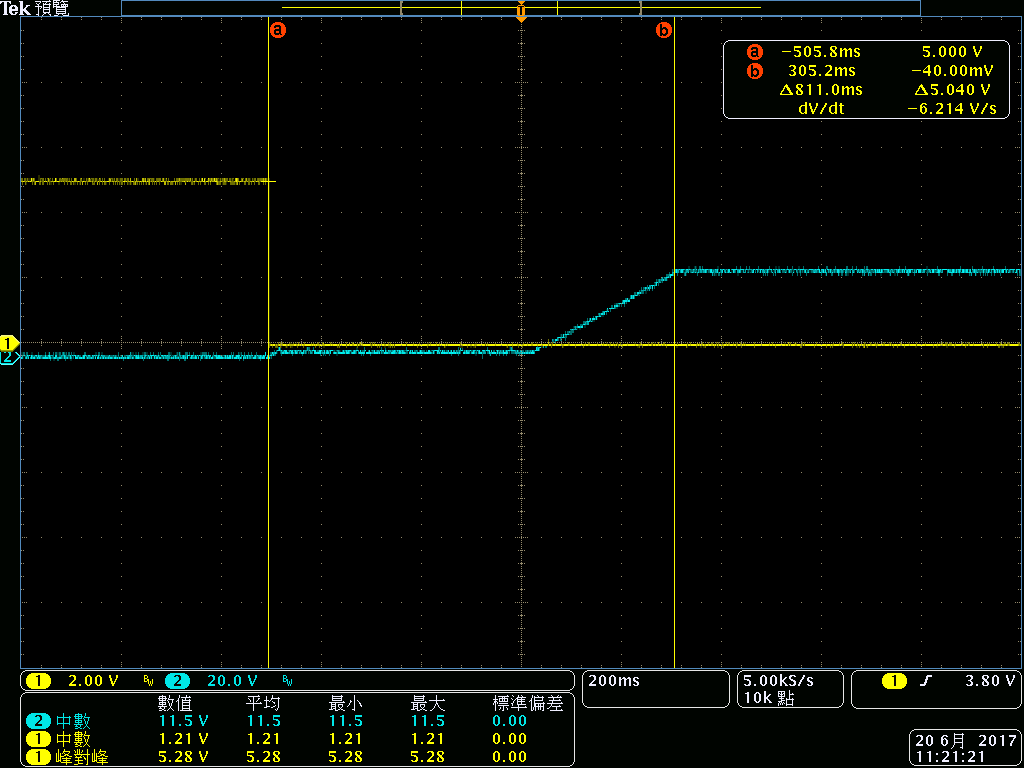The width and height of the screenshot is (1024, 768).
Task: Click the 11.5 V value in 數值 column
Action: click(184, 721)
